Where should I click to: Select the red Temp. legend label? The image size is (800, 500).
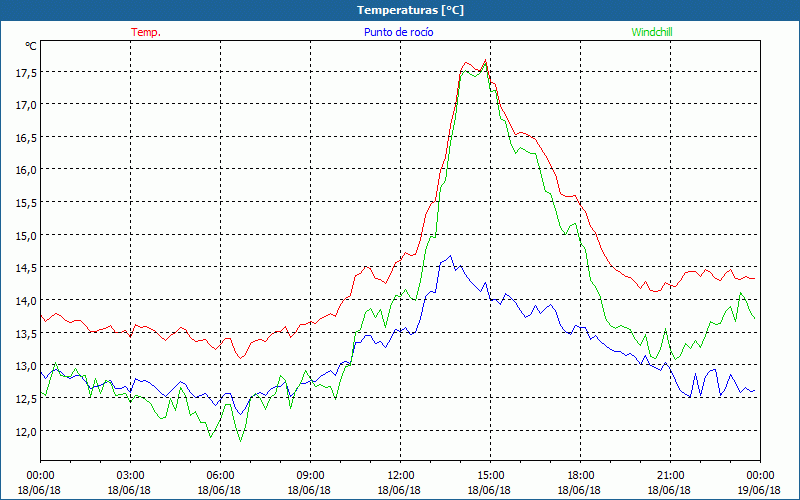pos(146,32)
